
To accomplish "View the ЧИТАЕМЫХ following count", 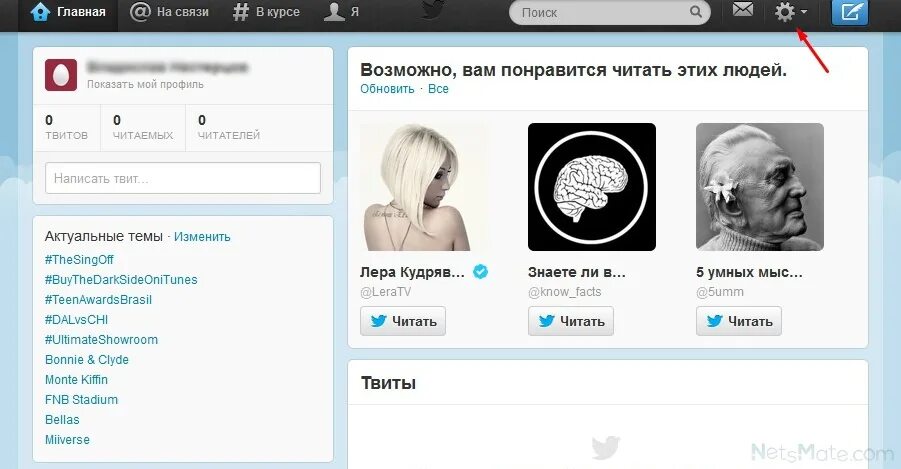I will [143, 128].
